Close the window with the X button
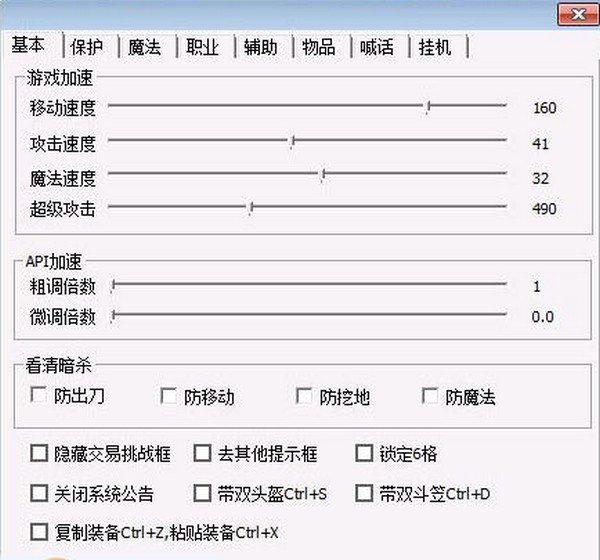This screenshot has height=560, width=600. click(578, 15)
